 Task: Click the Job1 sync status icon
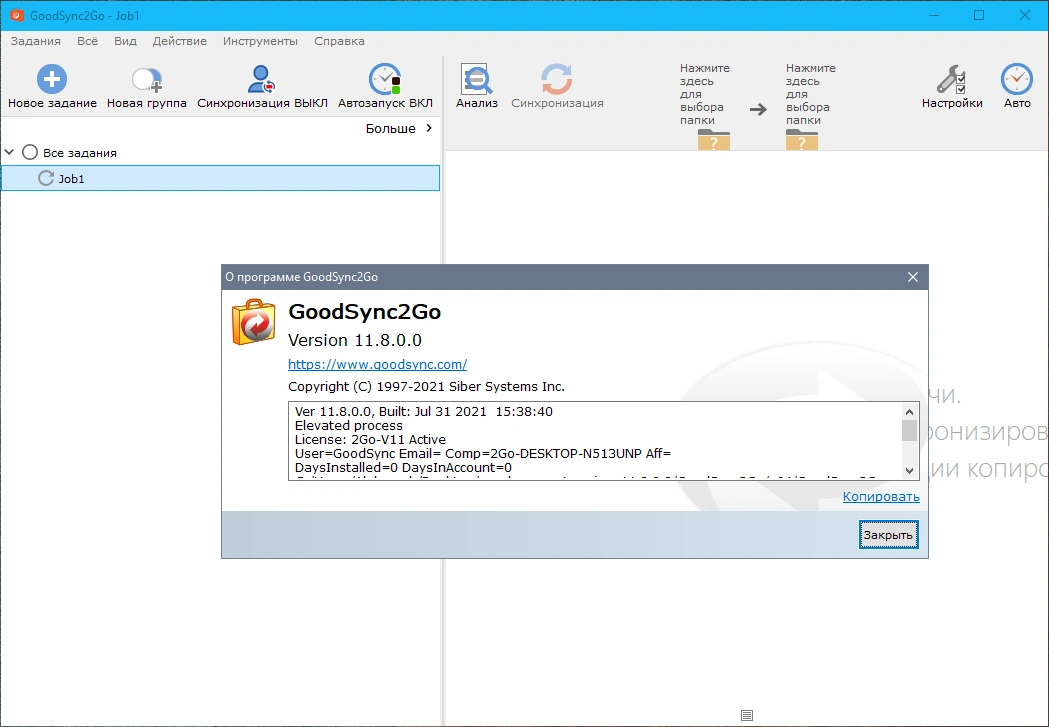[45, 178]
